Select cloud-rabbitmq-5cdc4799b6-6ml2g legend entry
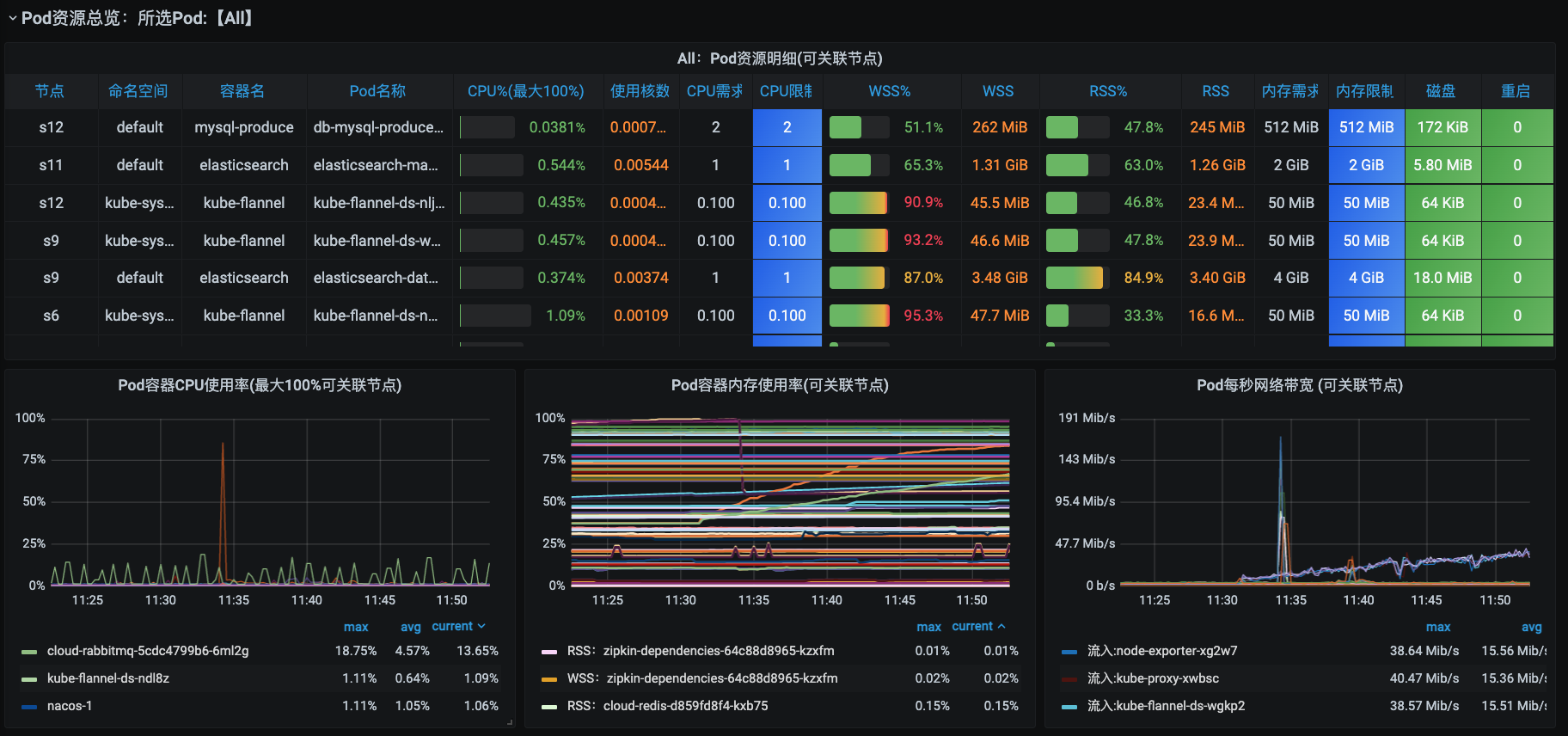1568x736 pixels. tap(148, 651)
